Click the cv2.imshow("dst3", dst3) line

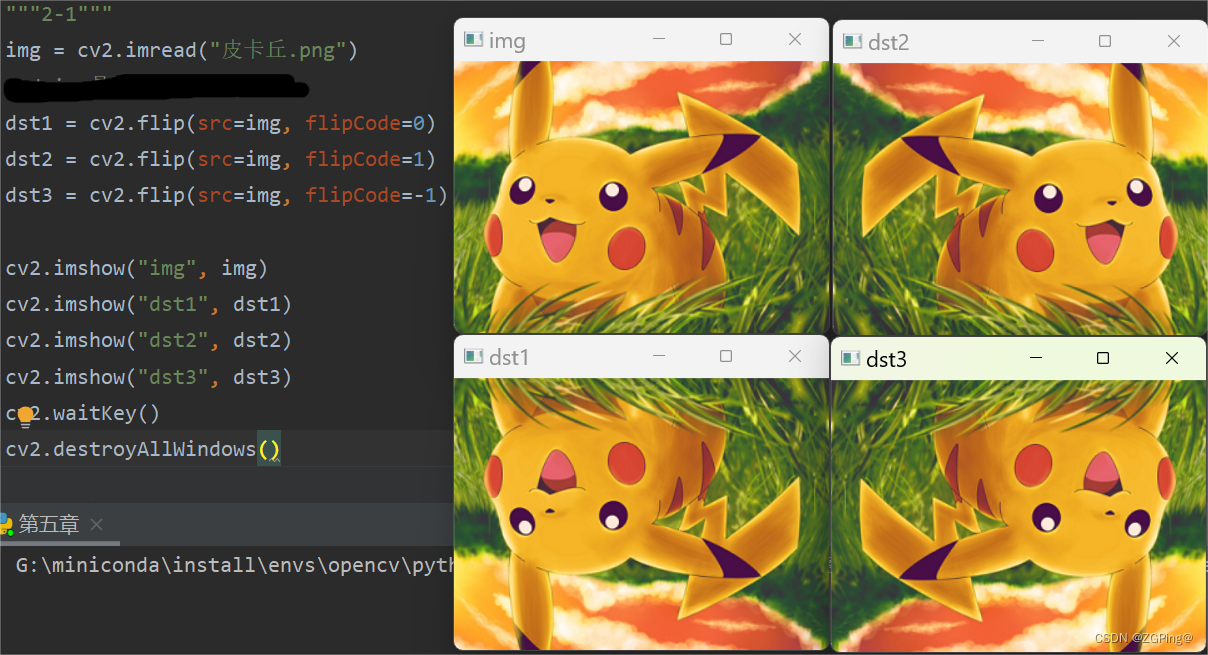click(149, 377)
